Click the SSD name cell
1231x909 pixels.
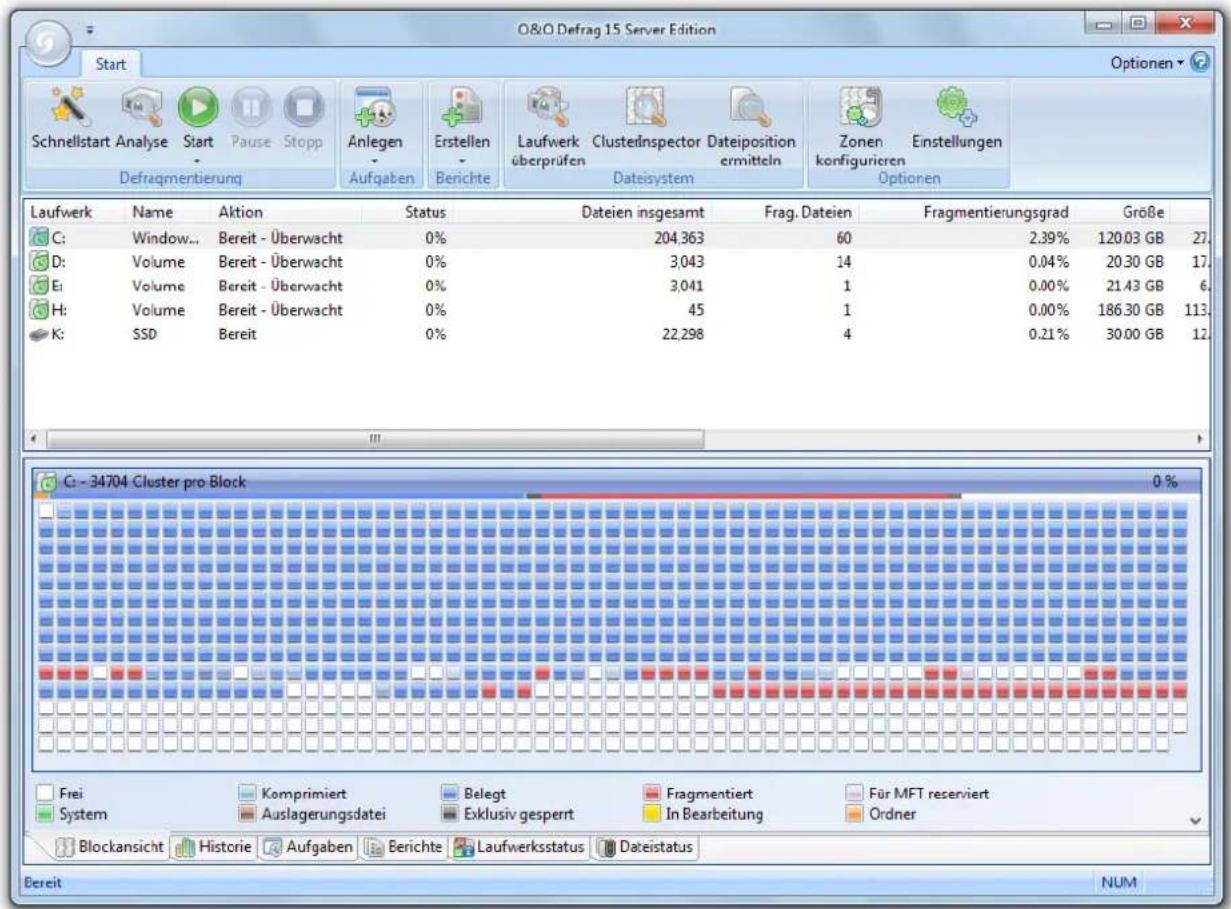145,334
